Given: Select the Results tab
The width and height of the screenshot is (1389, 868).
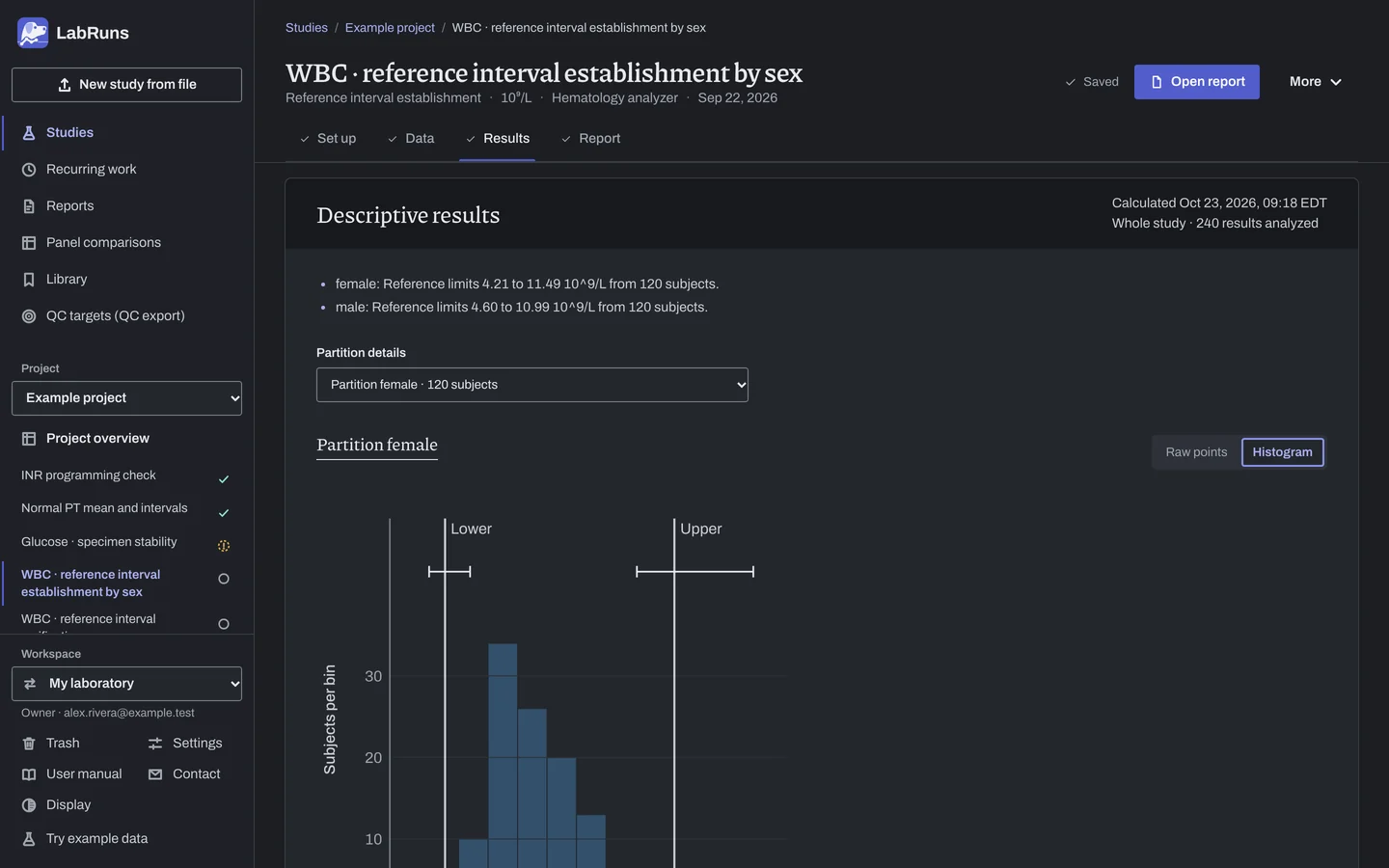Looking at the screenshot, I should 498,139.
